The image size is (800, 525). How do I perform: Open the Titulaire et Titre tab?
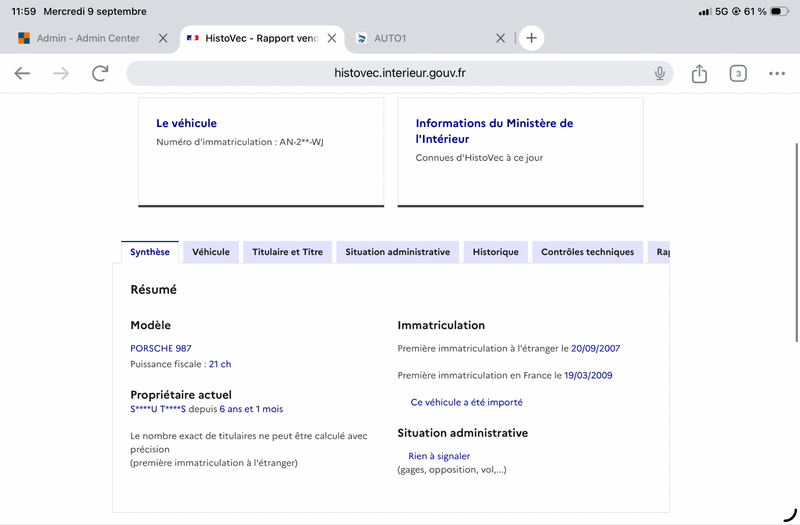287,252
